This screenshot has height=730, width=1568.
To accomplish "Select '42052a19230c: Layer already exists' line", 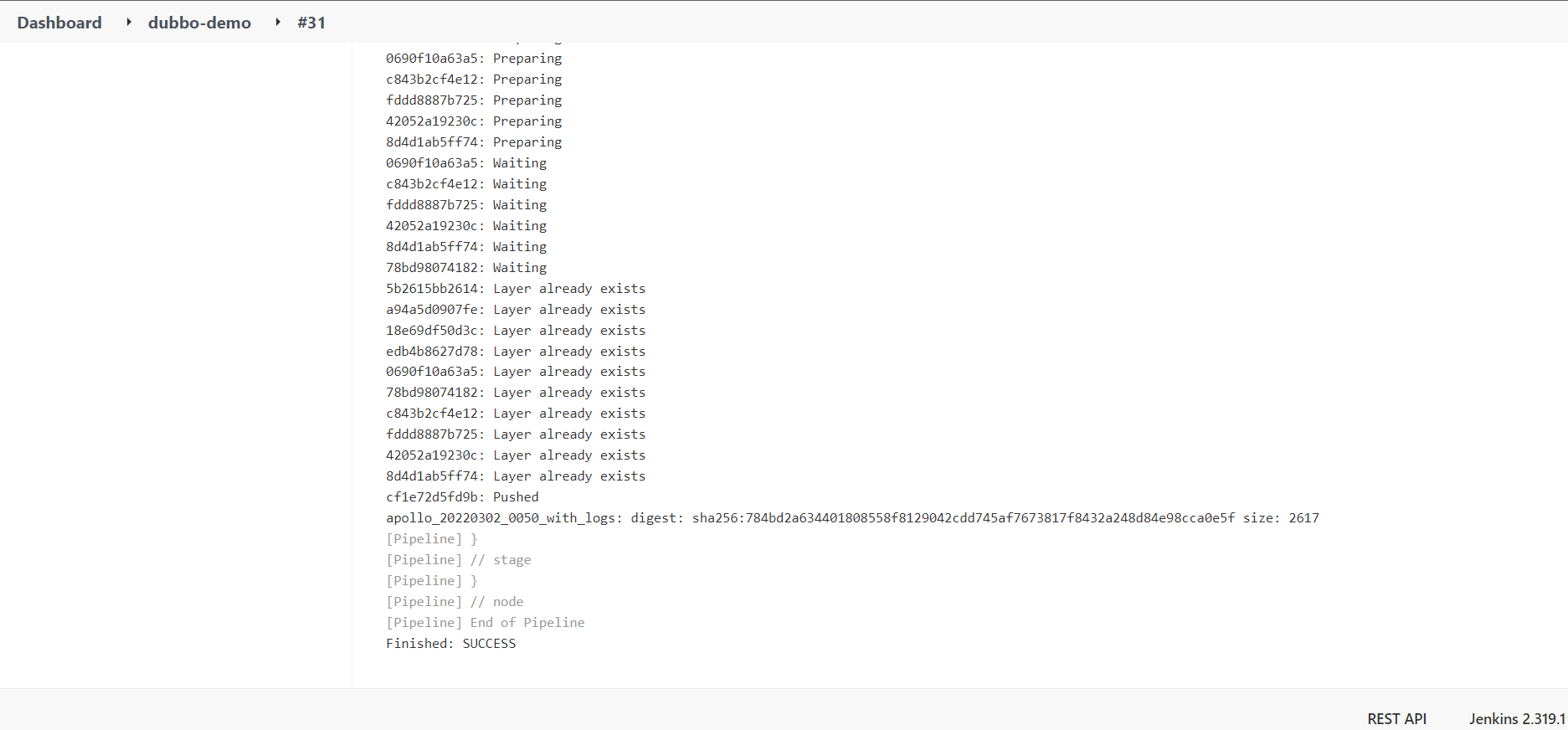I will pos(516,455).
